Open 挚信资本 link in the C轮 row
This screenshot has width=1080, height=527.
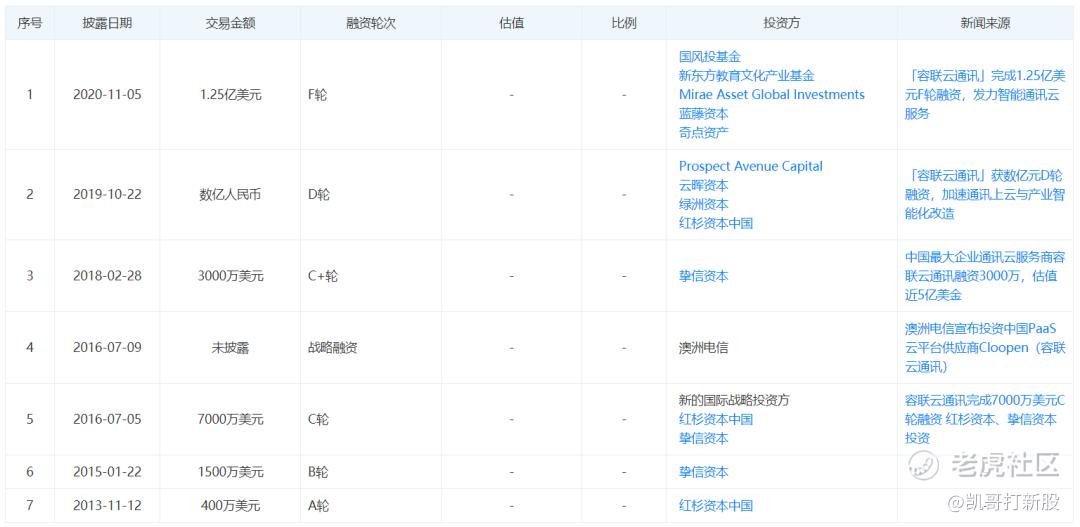pos(703,438)
